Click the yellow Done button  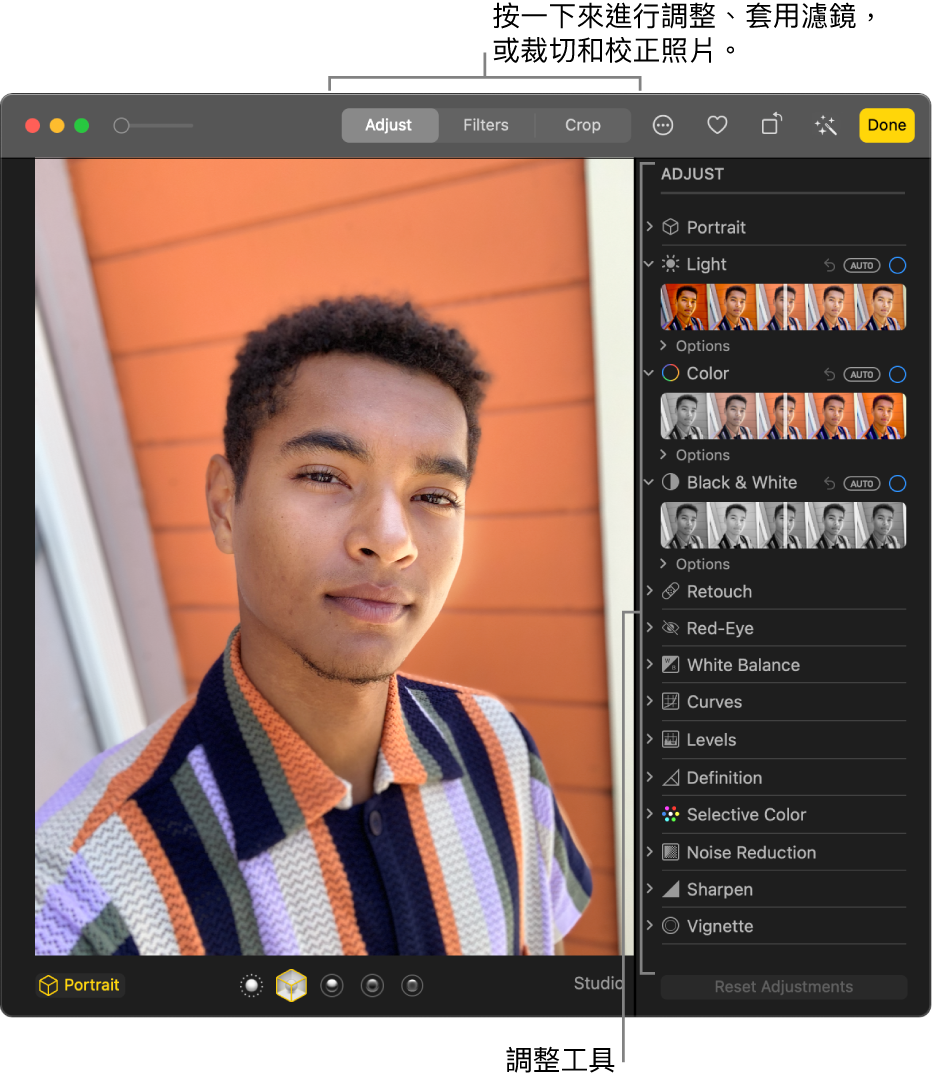[886, 125]
